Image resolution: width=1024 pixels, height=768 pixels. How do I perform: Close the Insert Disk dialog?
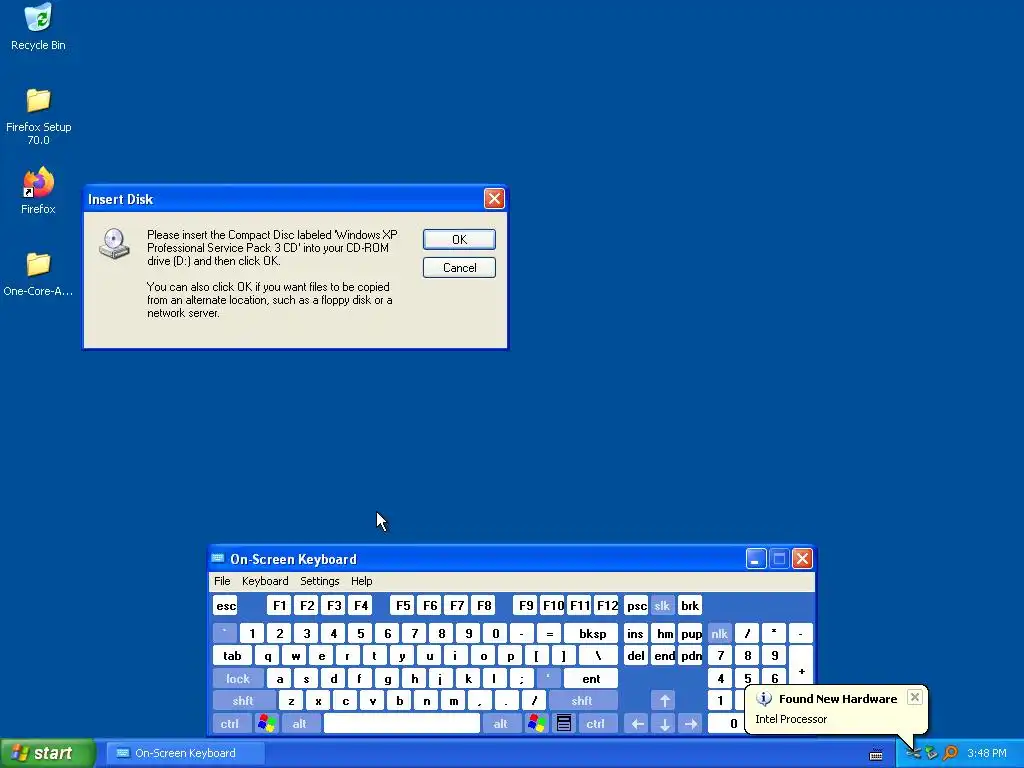tap(494, 199)
